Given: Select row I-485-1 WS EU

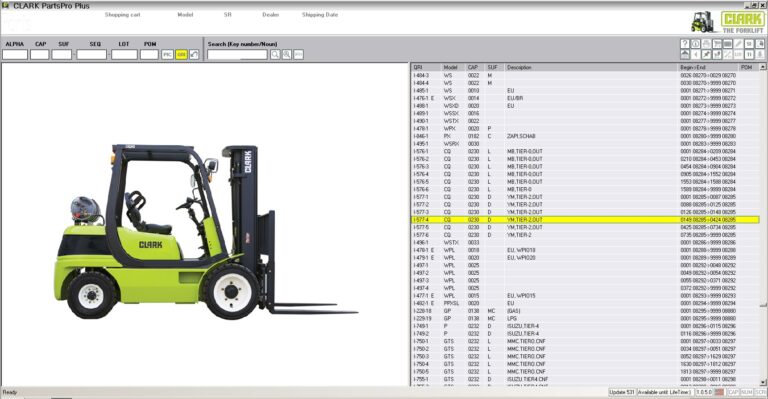Looking at the screenshot, I should (585, 91).
